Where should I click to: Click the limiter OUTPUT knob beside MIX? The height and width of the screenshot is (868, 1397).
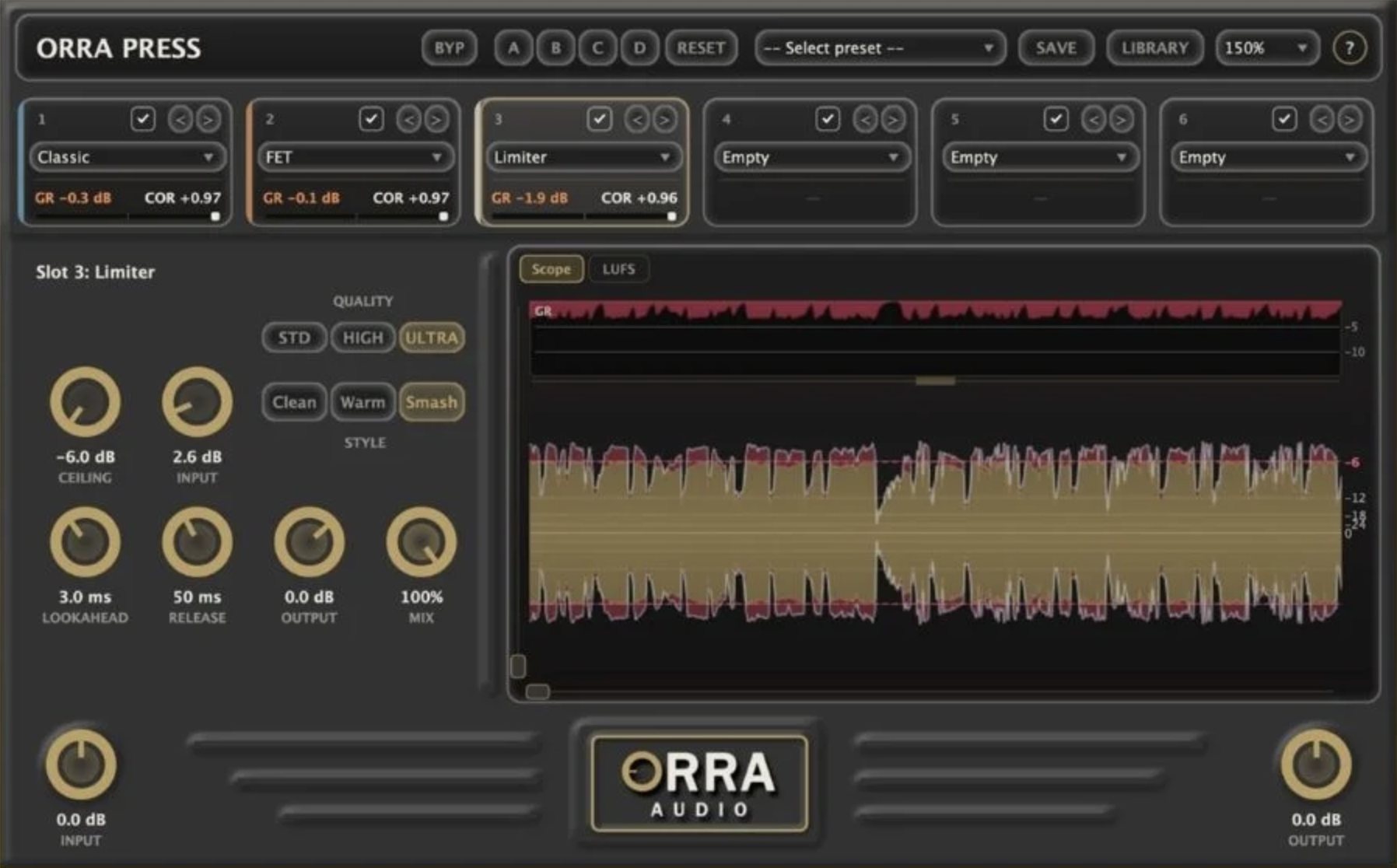310,542
